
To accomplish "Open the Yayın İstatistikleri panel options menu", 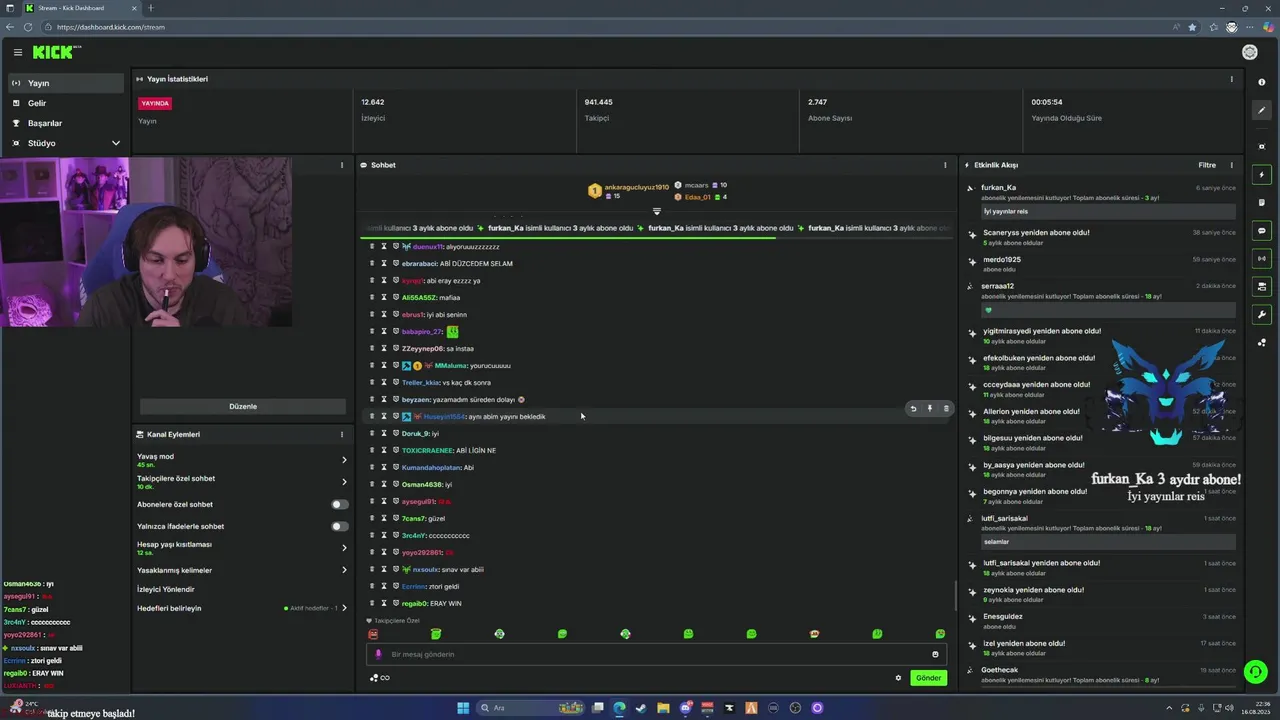I will tap(1231, 79).
